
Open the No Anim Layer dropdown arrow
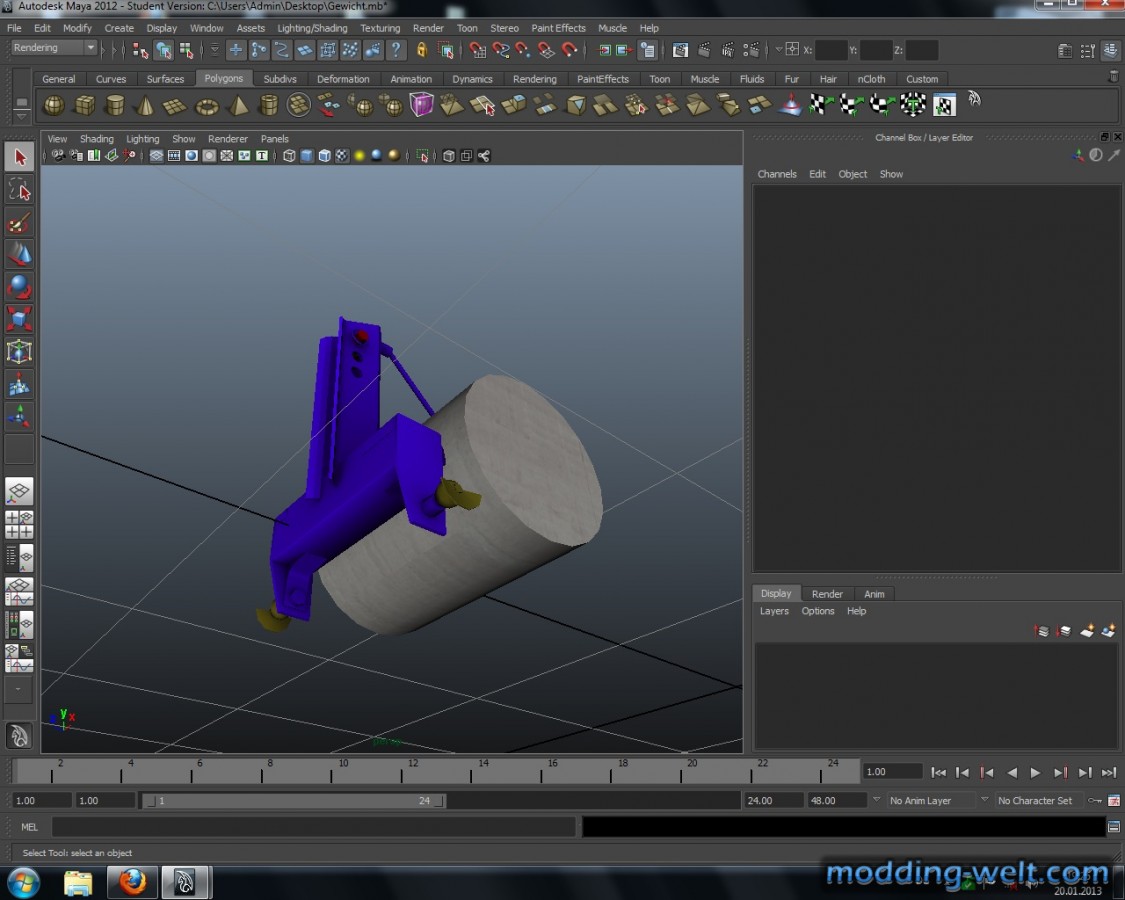[x=876, y=800]
